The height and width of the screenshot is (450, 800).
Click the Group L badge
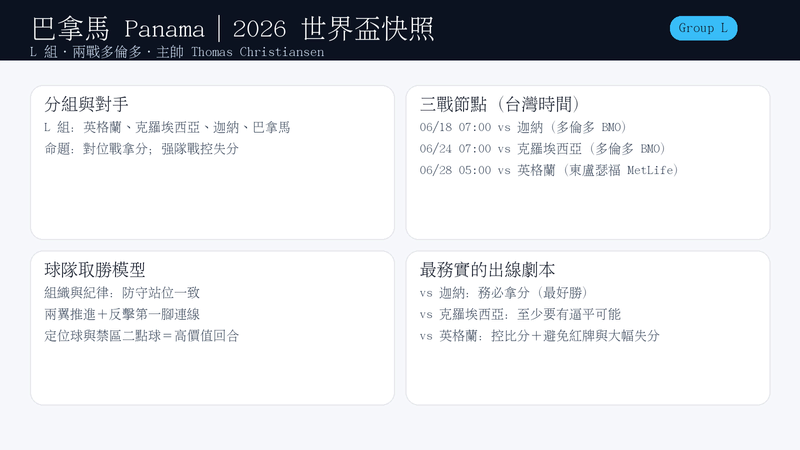click(x=703, y=28)
